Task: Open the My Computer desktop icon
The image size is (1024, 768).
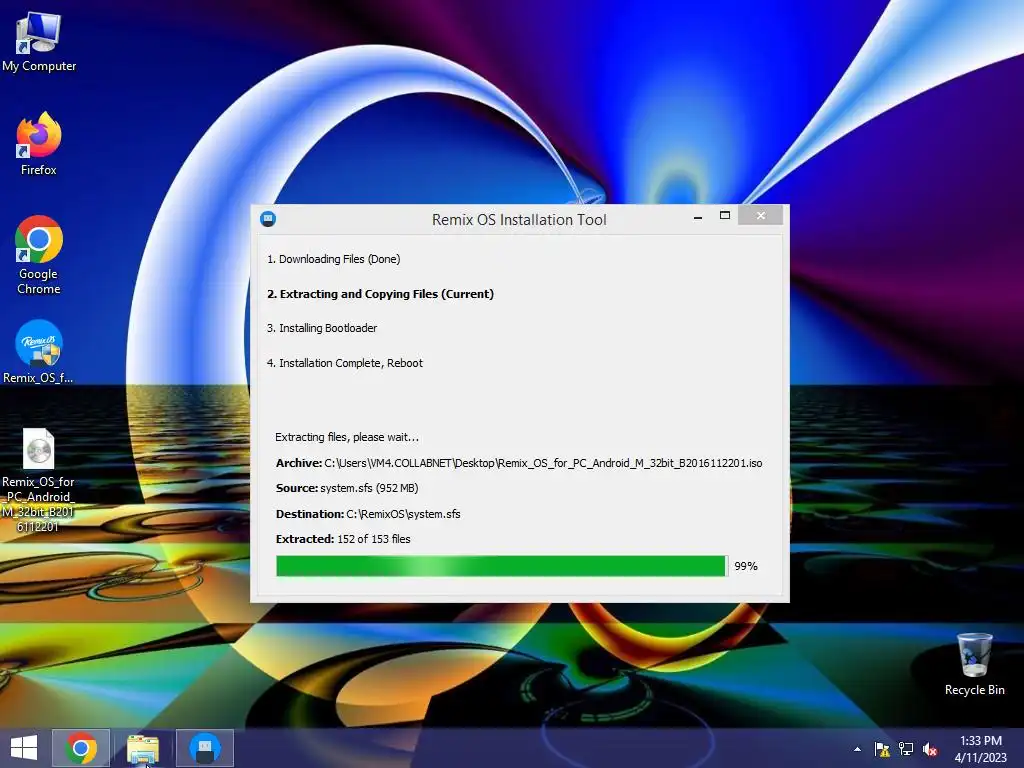Action: click(x=39, y=42)
